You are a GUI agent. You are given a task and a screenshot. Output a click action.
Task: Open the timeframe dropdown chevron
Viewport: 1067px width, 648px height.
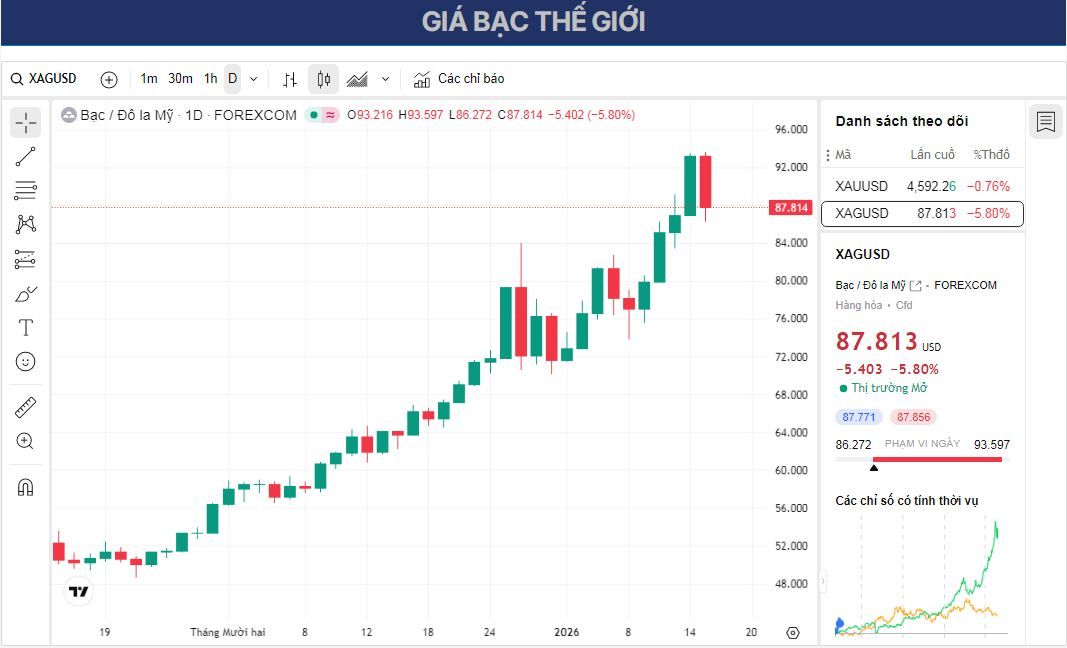tap(253, 78)
